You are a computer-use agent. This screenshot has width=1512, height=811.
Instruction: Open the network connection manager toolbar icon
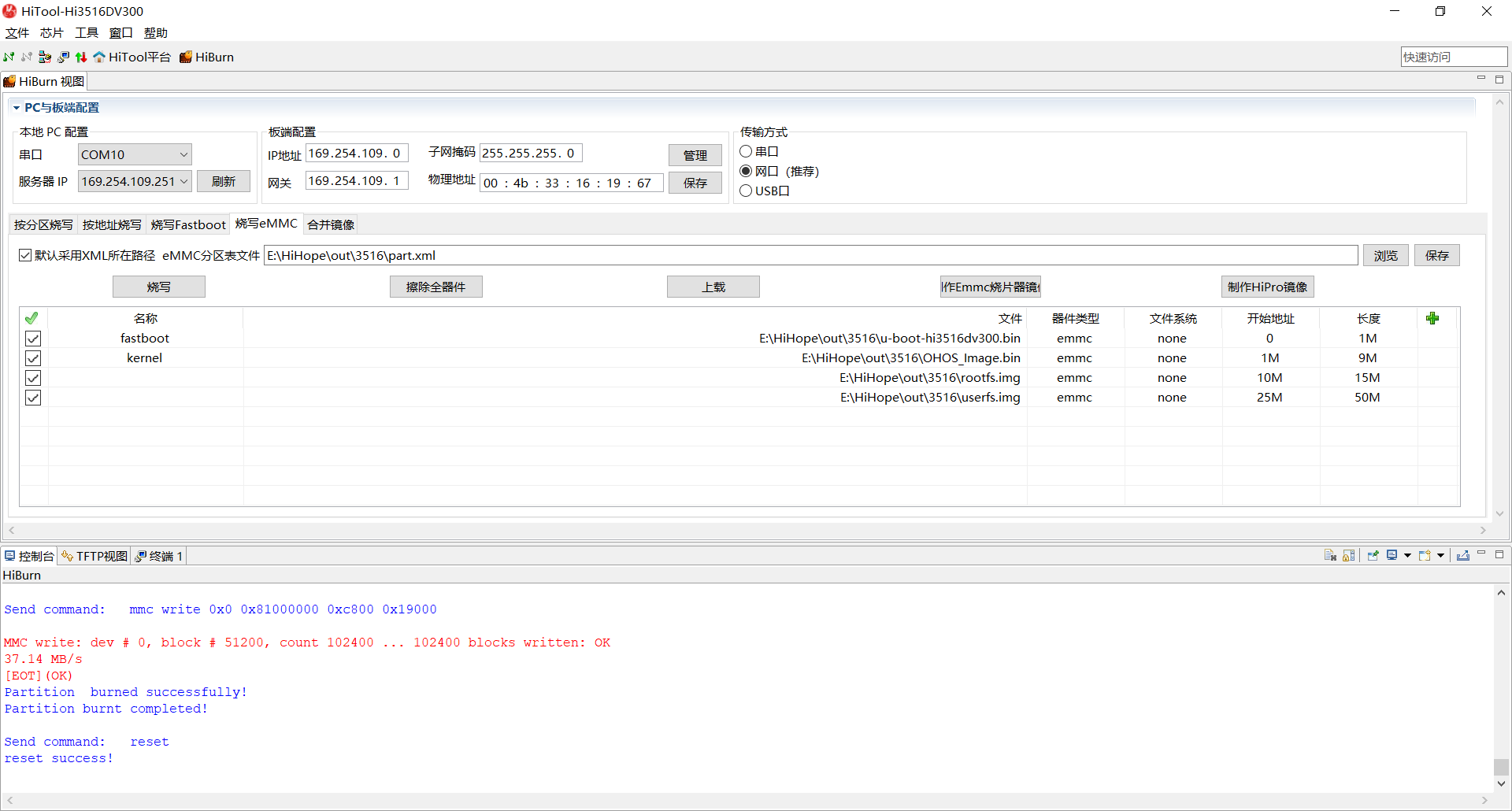[x=45, y=57]
